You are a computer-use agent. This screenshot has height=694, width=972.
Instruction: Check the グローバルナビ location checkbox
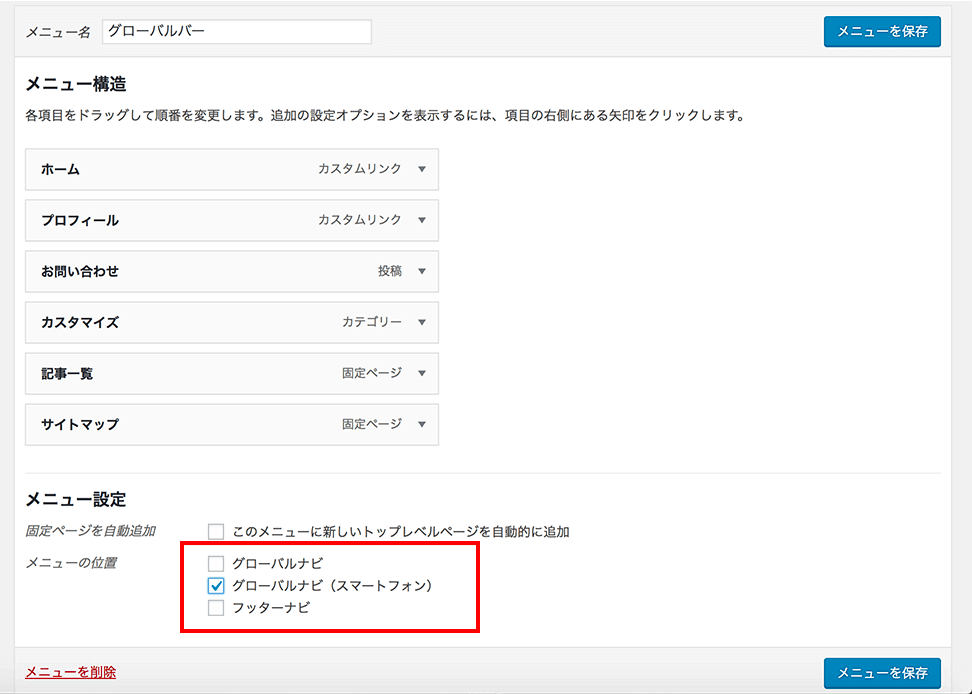[x=216, y=564]
